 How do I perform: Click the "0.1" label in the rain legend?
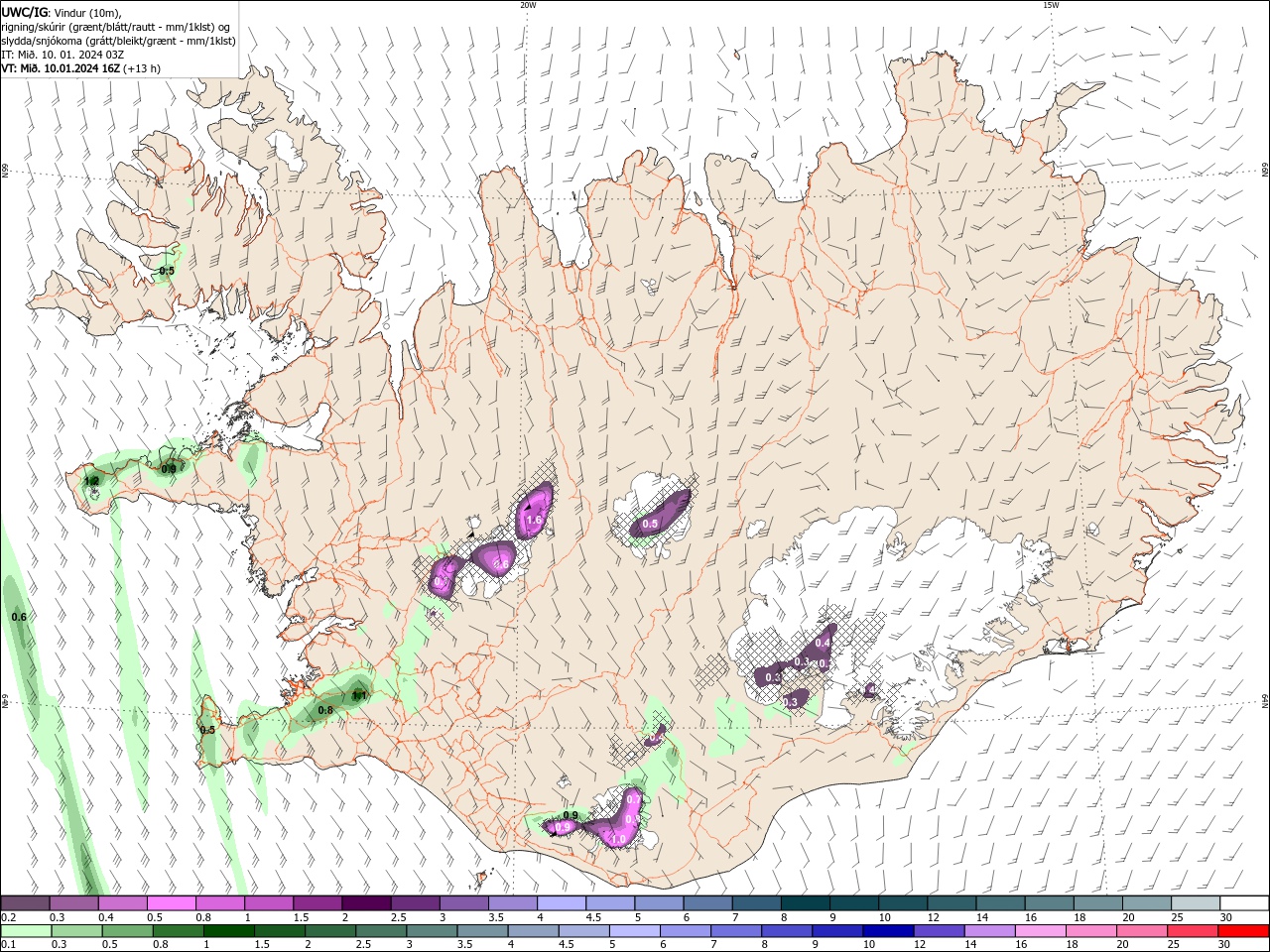[x=7, y=945]
